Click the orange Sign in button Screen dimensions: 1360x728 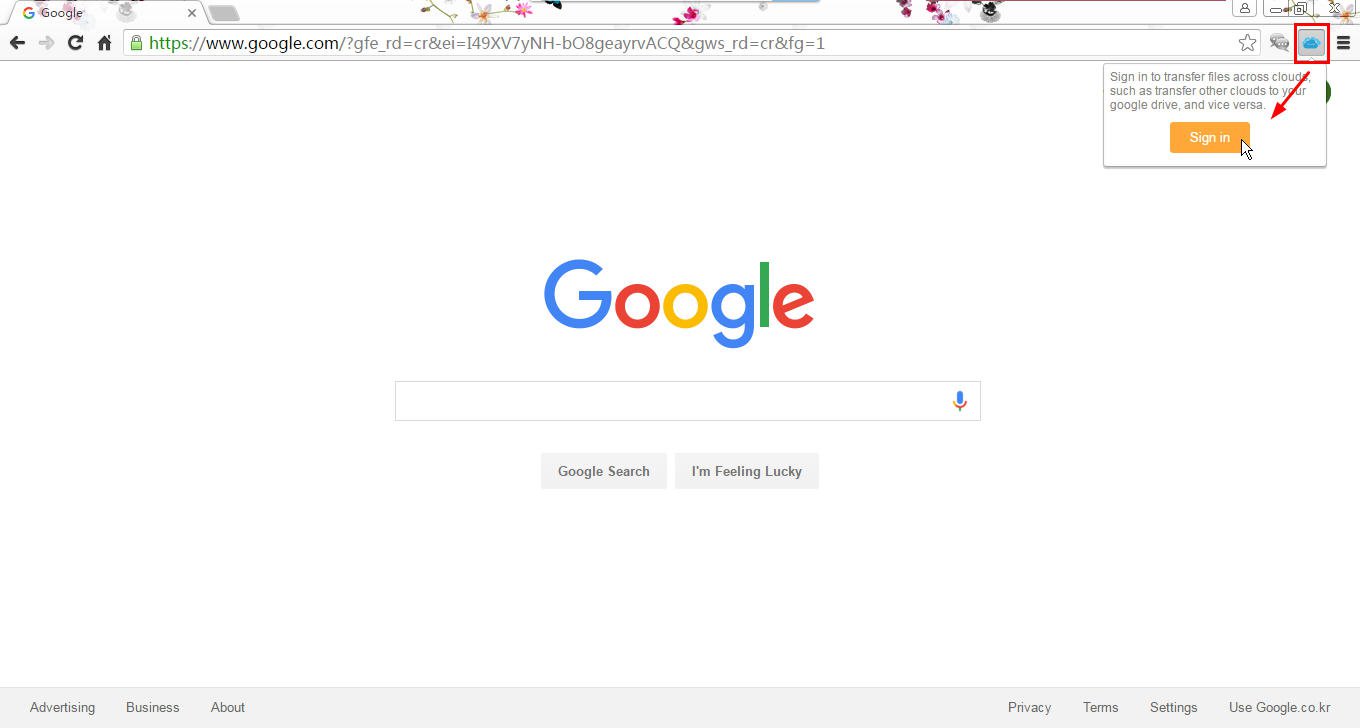click(1209, 138)
